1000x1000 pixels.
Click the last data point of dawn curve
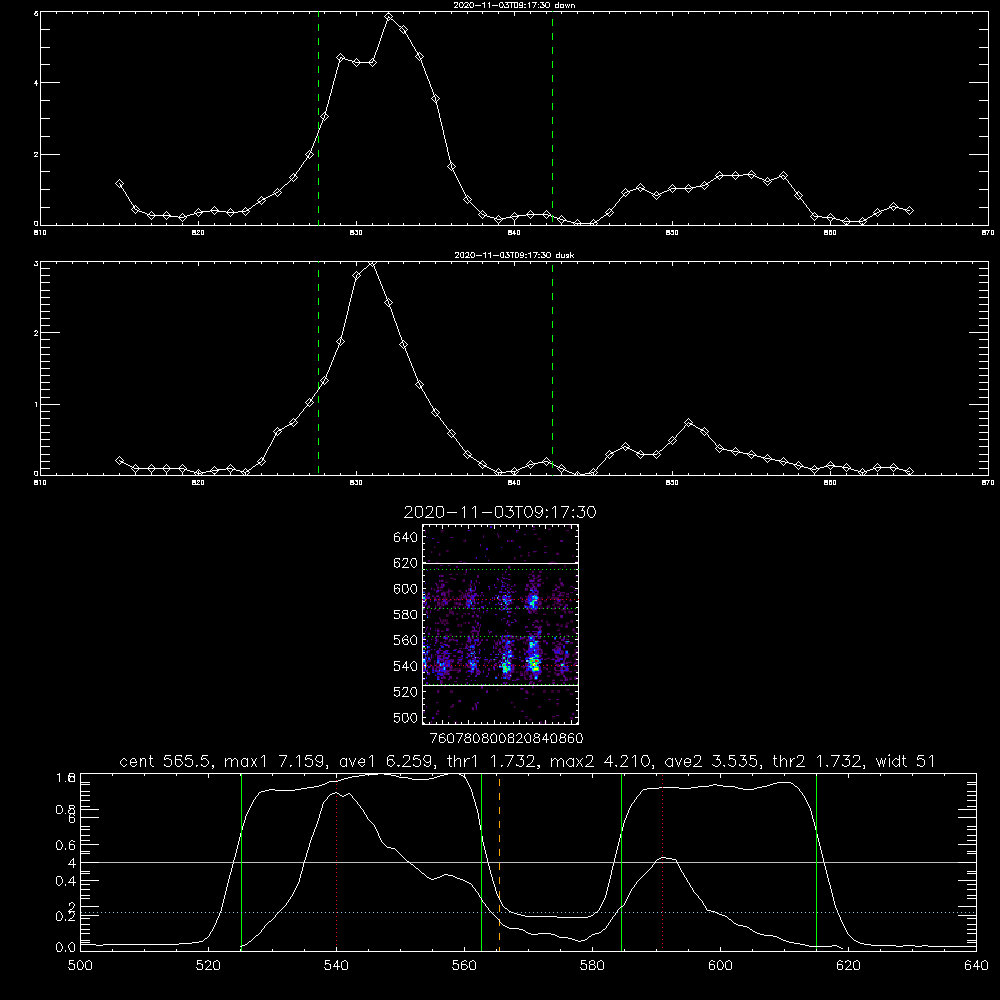point(909,210)
